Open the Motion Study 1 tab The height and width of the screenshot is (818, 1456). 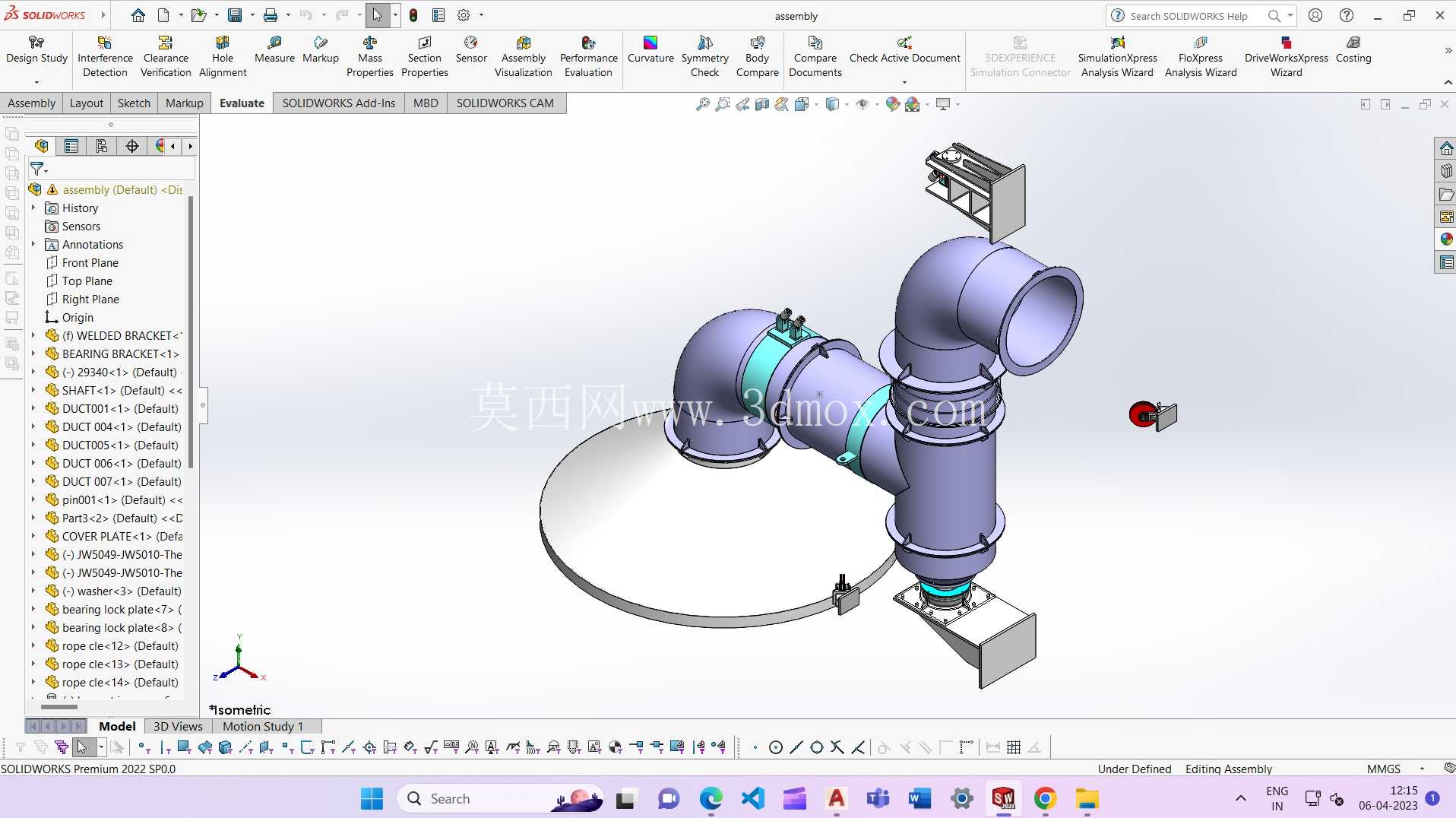(263, 726)
